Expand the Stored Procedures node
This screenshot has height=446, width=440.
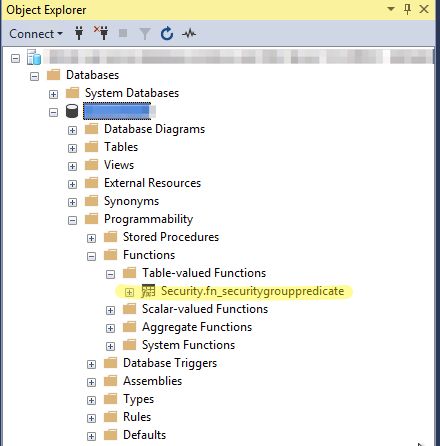click(x=91, y=238)
